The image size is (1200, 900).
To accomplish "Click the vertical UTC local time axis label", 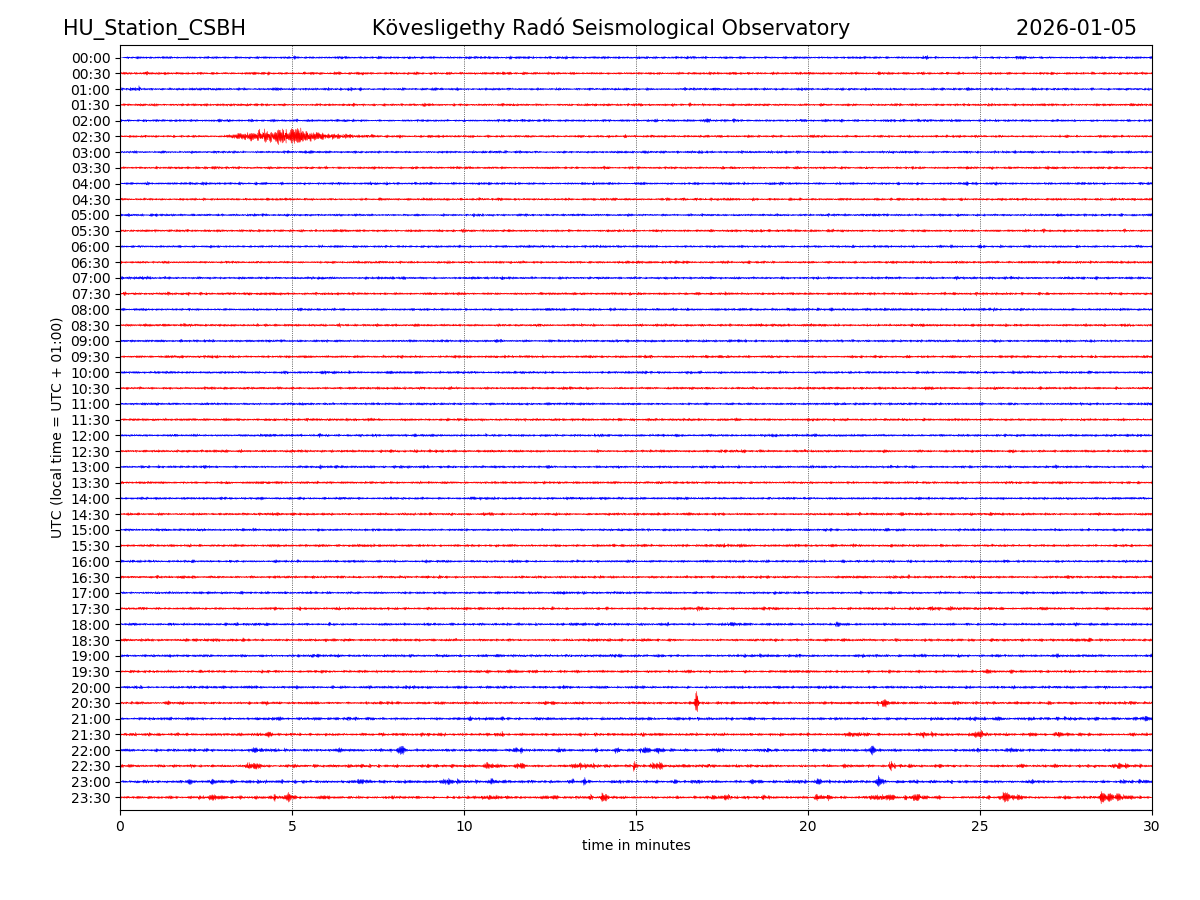I will point(57,428).
